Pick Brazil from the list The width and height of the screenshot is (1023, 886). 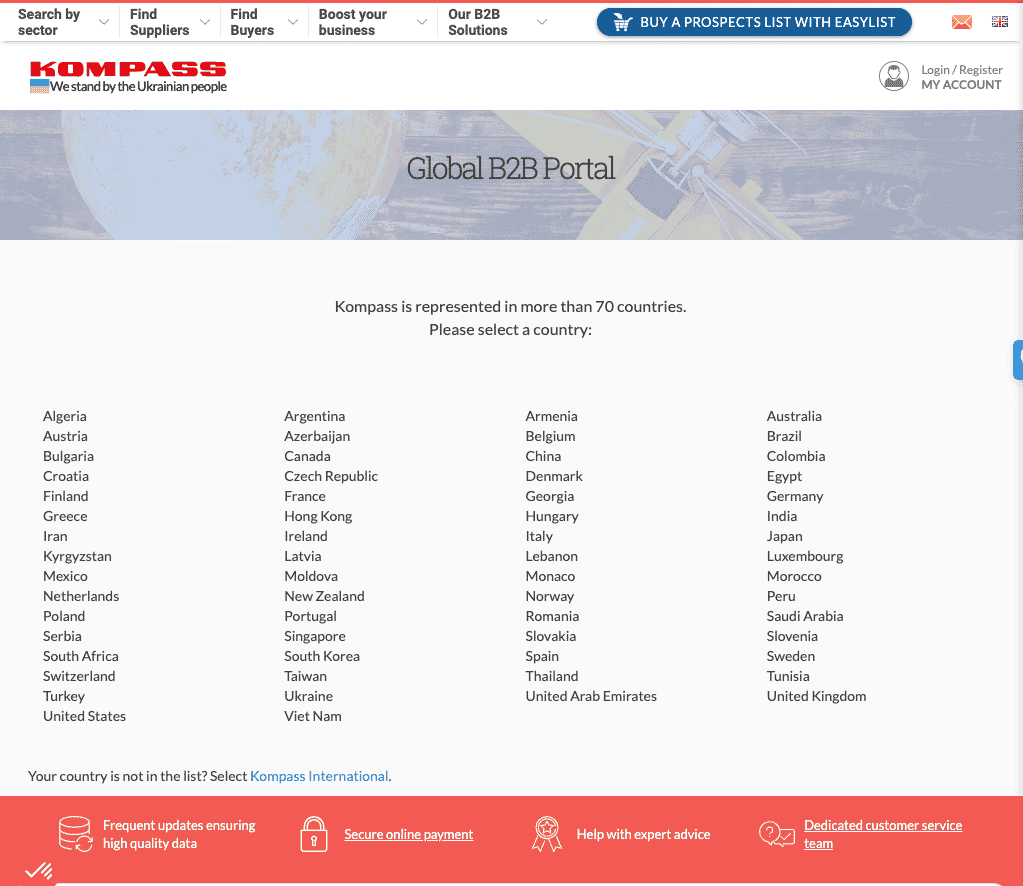(784, 436)
